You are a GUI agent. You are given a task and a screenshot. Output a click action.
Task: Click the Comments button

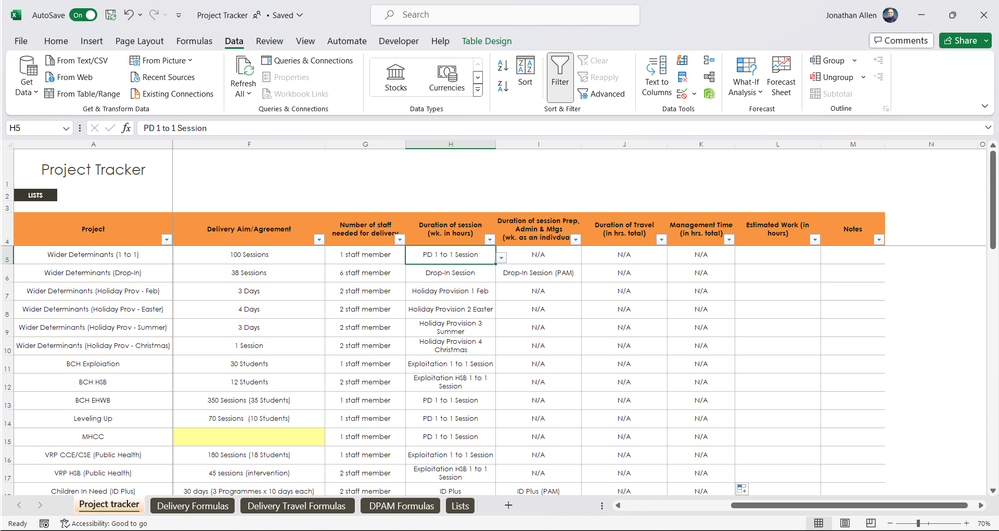click(x=900, y=41)
